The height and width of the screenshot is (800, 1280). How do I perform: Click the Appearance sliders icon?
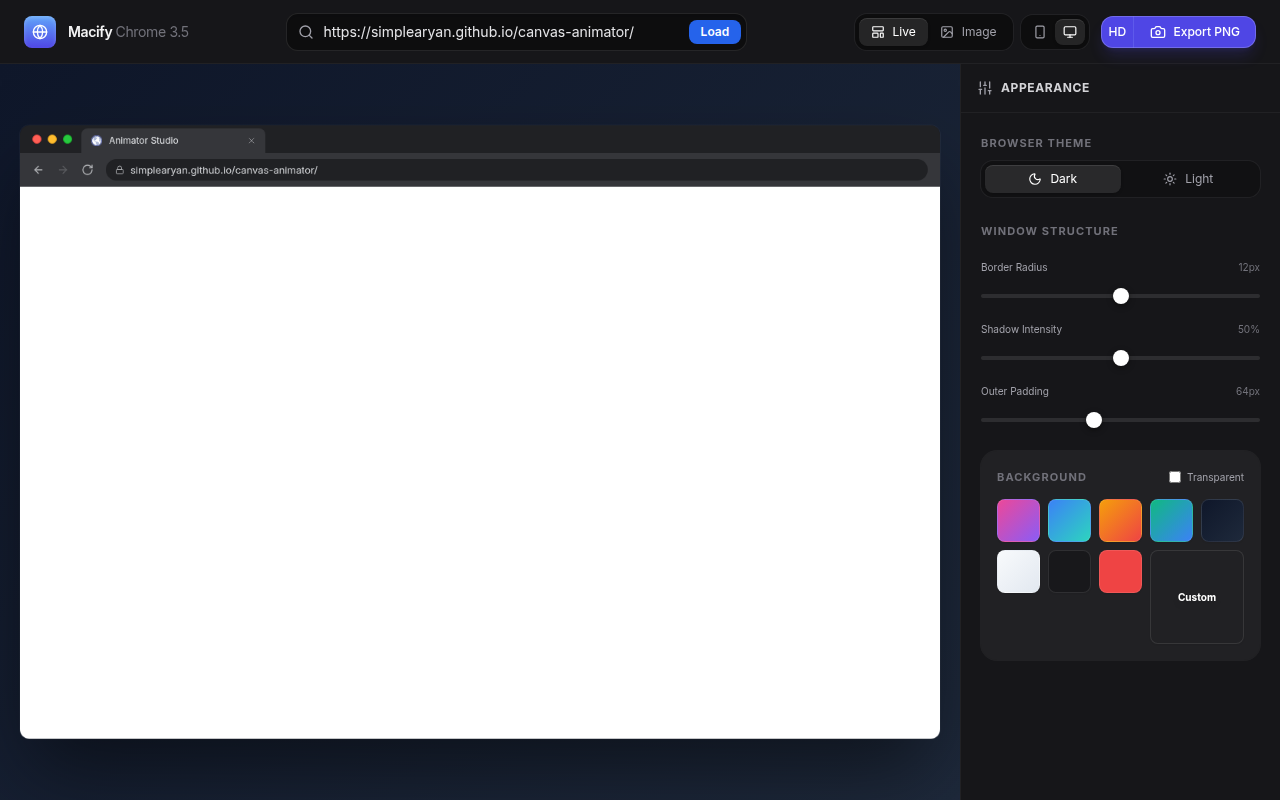coord(985,88)
